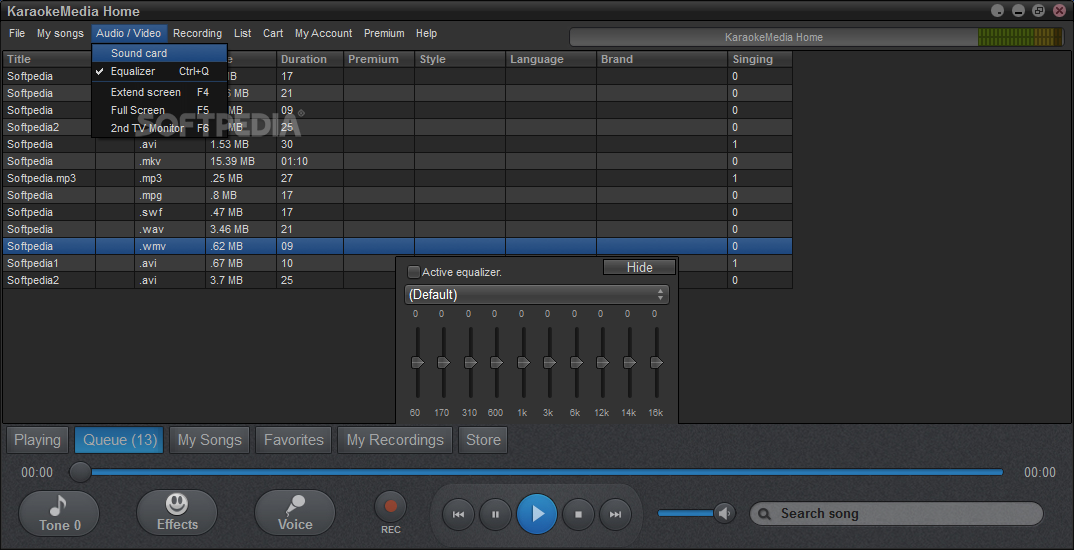Open the Tone 0 pitch control

59,514
